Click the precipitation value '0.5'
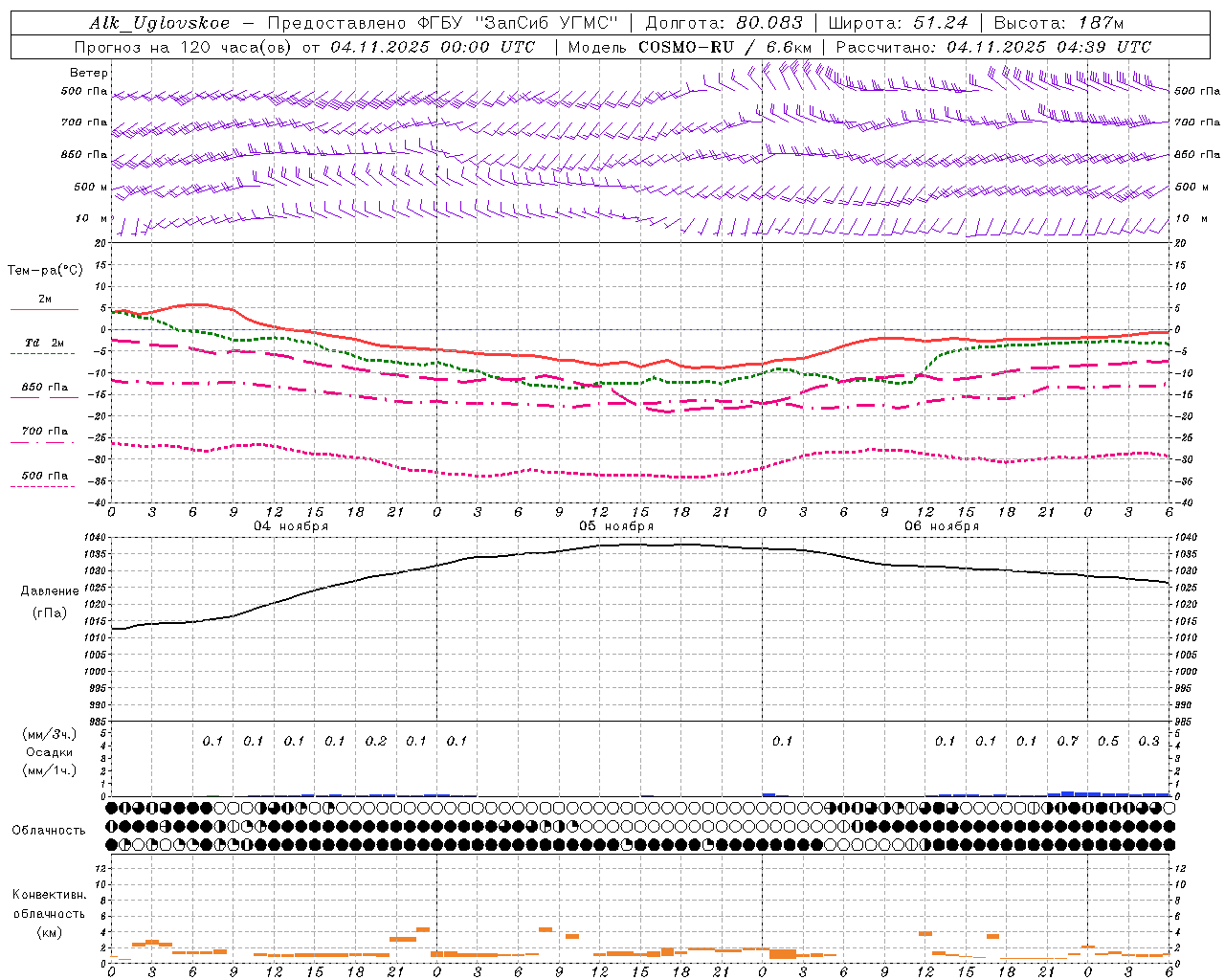This screenshot has width=1225, height=980. 1108,741
